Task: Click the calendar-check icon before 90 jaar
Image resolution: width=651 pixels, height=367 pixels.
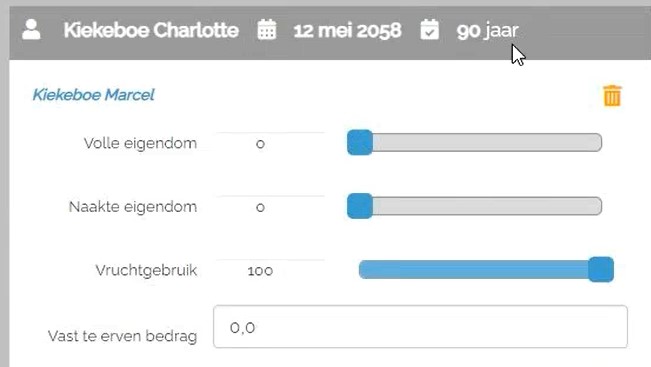Action: click(x=429, y=29)
